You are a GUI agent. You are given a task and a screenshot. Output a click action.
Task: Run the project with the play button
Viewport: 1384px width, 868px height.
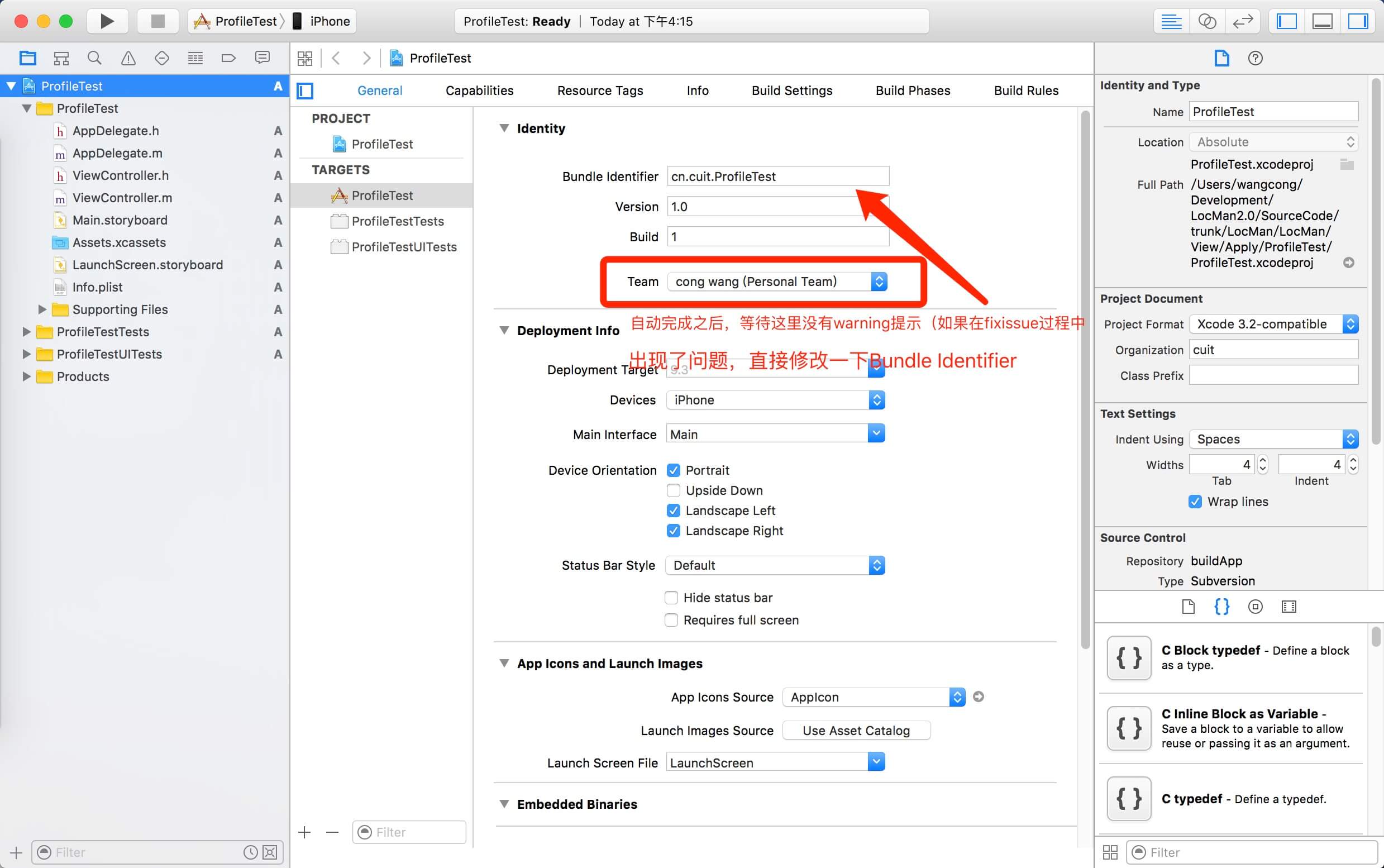[107, 21]
